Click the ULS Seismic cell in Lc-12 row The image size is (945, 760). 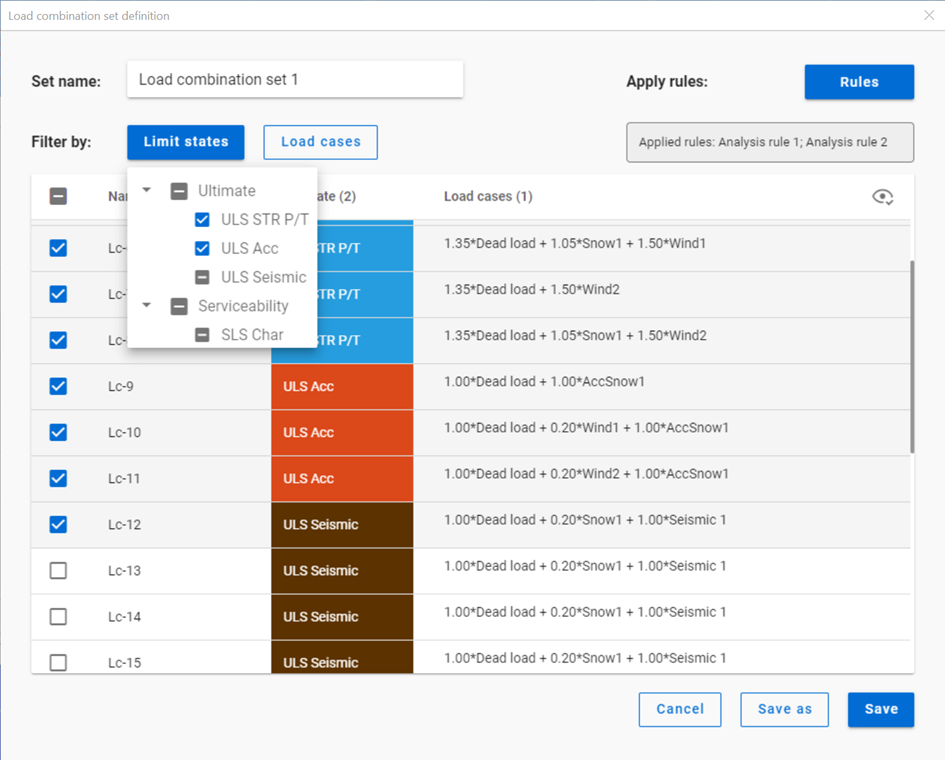coord(342,524)
